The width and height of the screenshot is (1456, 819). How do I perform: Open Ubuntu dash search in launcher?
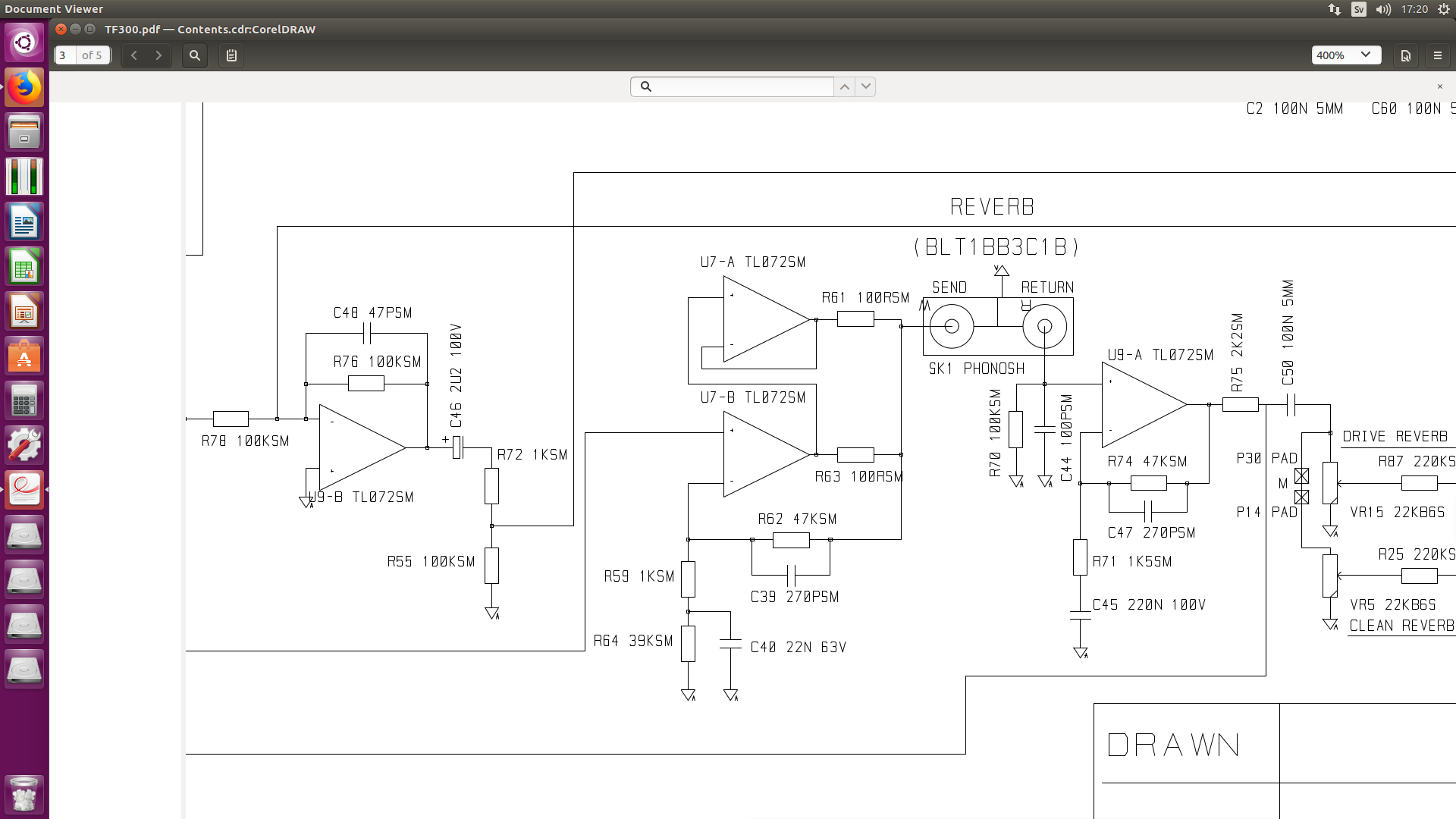[x=24, y=43]
